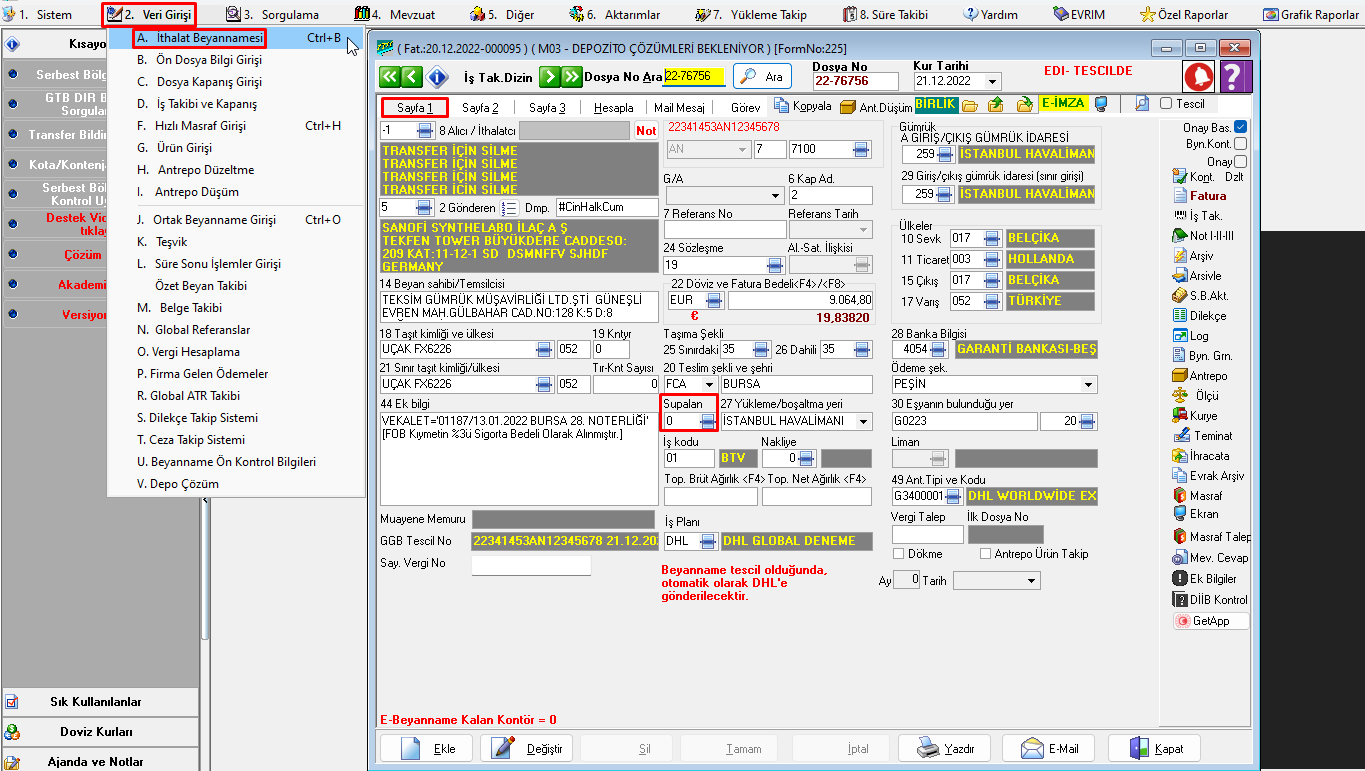Click the red notification bell icon

[1198, 76]
